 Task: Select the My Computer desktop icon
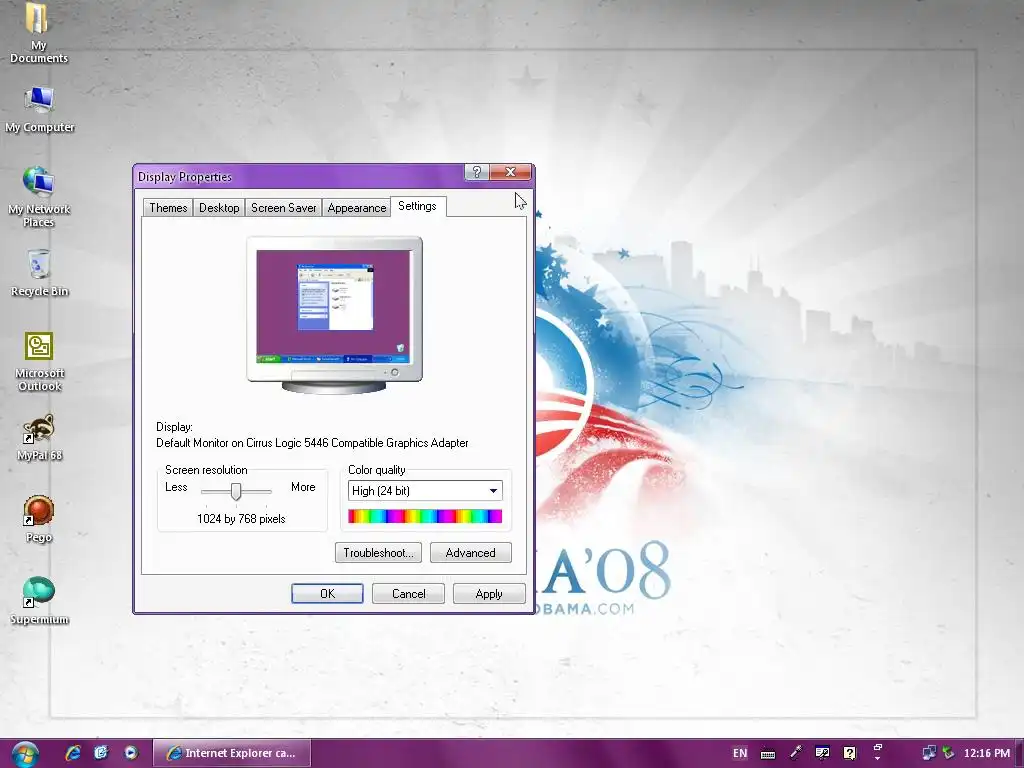pos(39,110)
